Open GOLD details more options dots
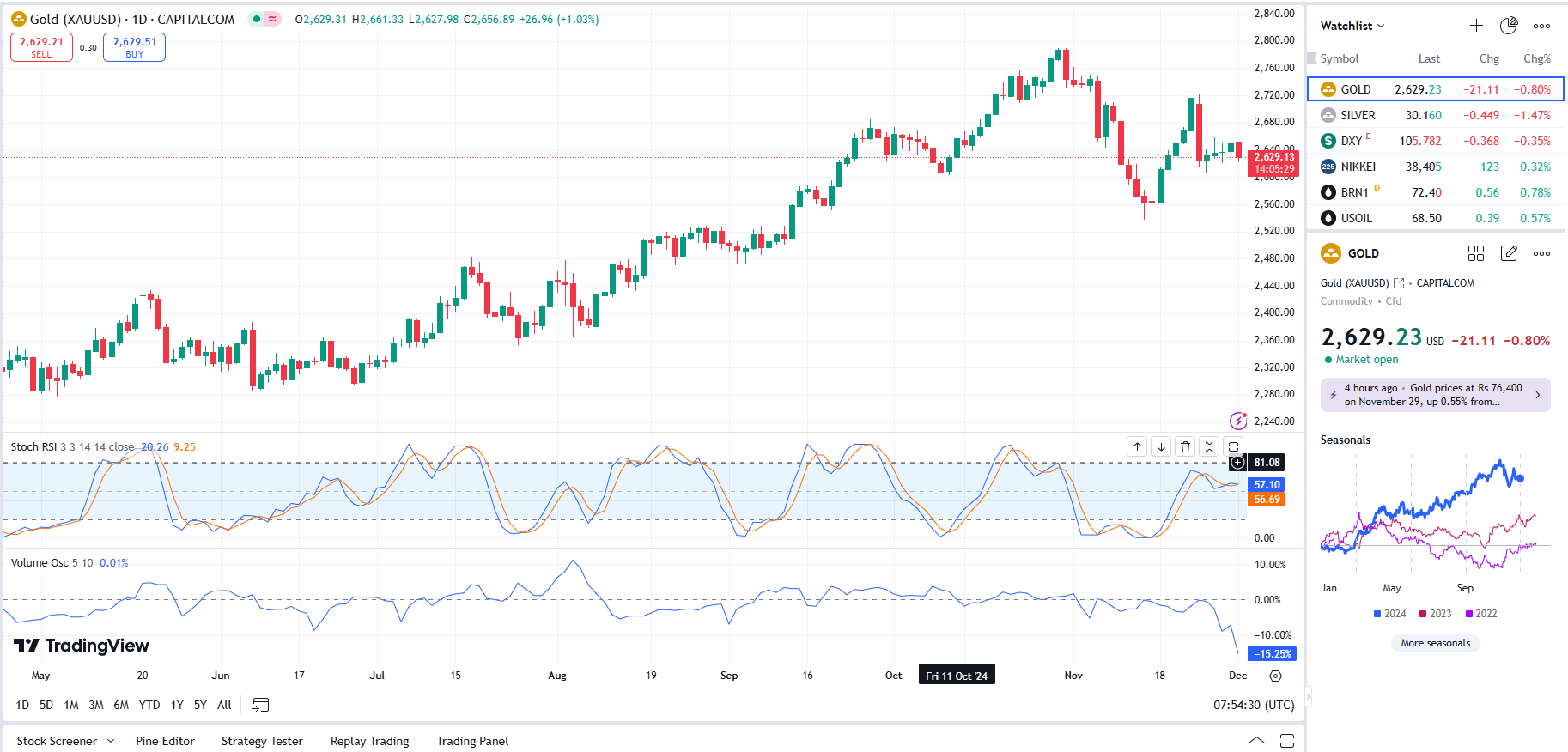Screen dimensions: 1568x752 pyautogui.click(x=1542, y=253)
